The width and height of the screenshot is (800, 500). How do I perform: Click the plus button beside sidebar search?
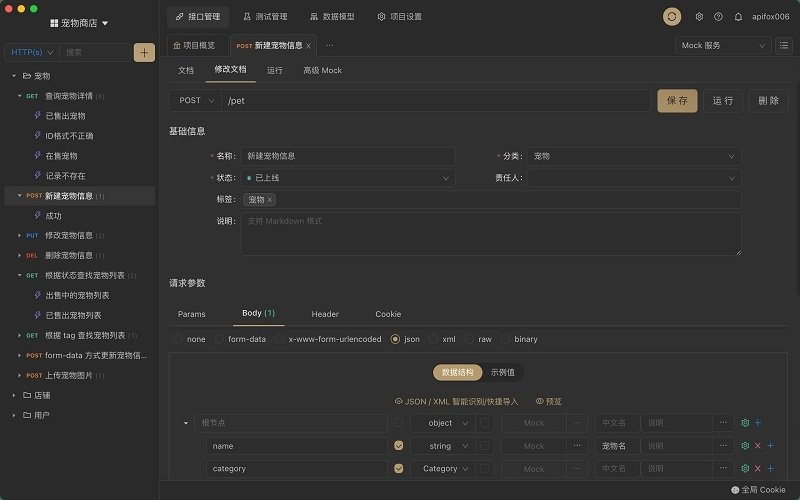click(144, 52)
